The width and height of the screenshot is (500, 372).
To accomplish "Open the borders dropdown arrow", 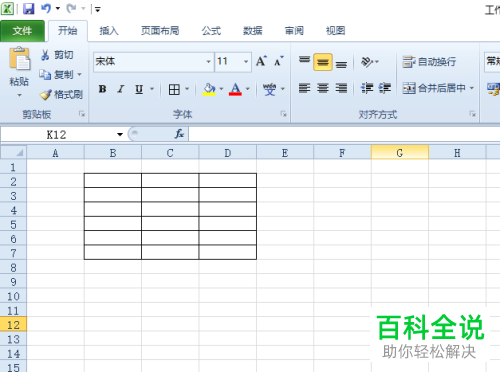I will 187,89.
